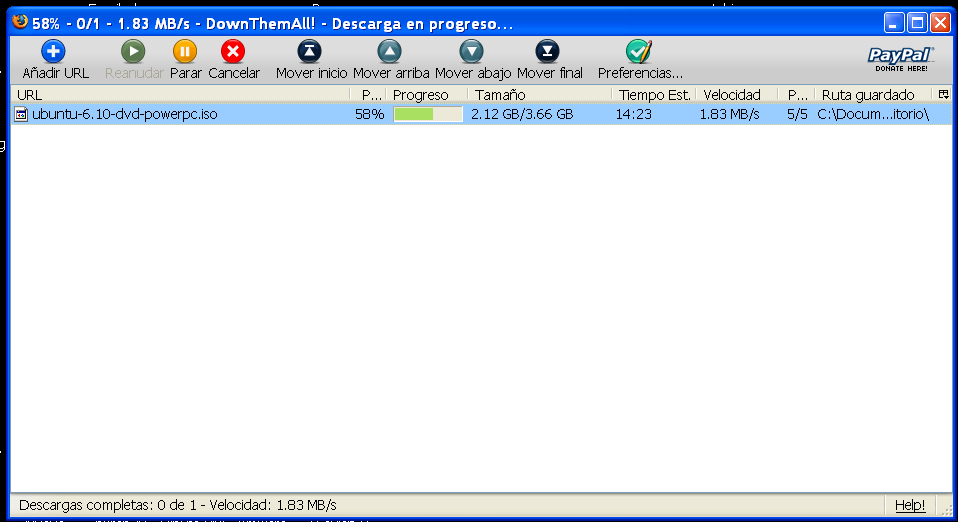The width and height of the screenshot is (958, 522).
Task: Sort by the Ruta guardado column header
Action: 874,95
